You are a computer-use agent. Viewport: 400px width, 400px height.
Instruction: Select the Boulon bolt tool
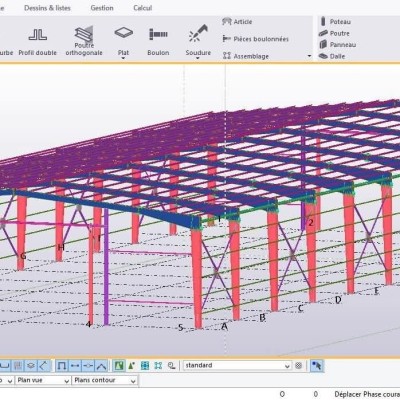[x=158, y=41]
